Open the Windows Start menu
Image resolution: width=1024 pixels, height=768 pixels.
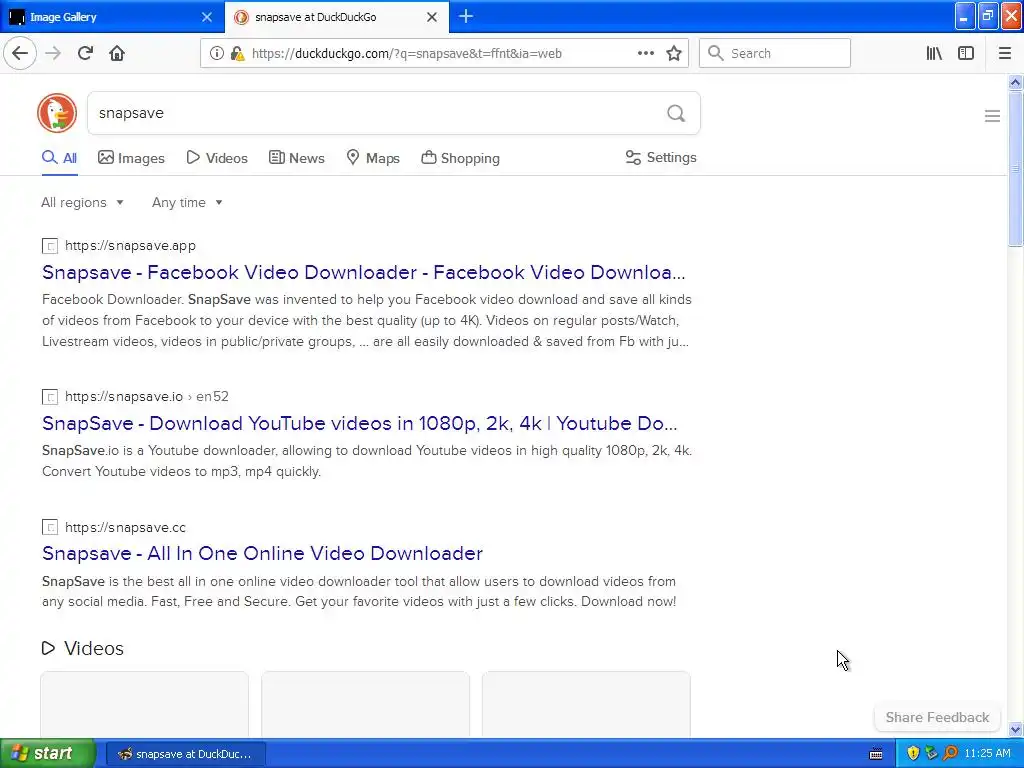(x=48, y=754)
